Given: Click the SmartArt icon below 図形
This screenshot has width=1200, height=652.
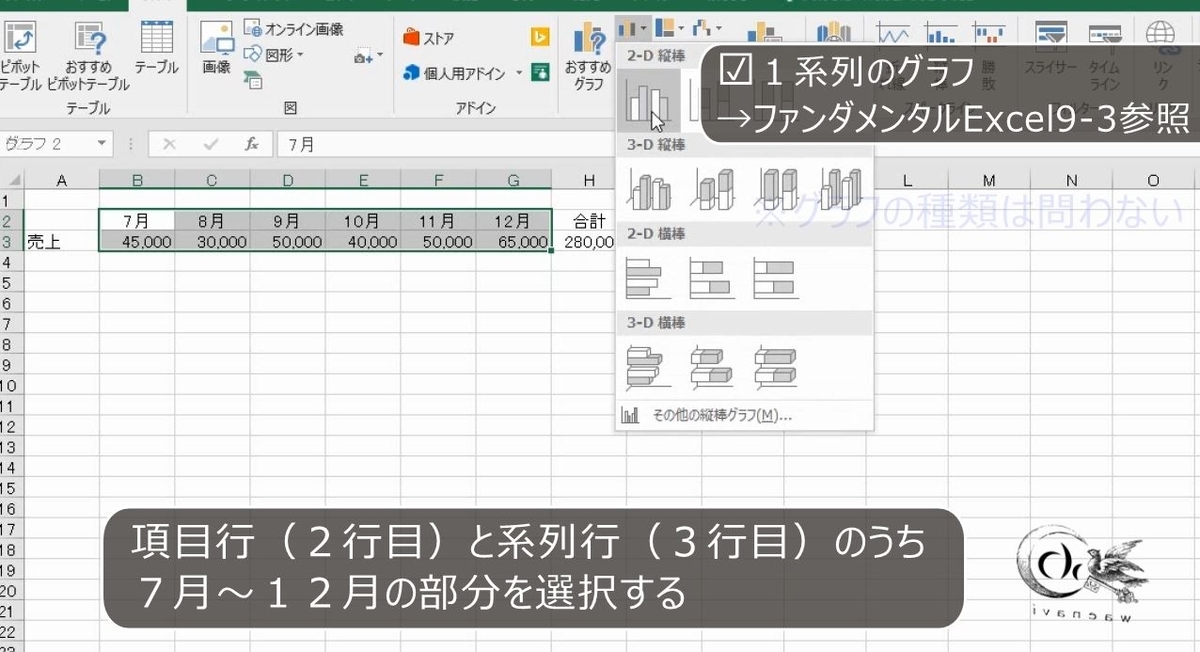Looking at the screenshot, I should 253,81.
